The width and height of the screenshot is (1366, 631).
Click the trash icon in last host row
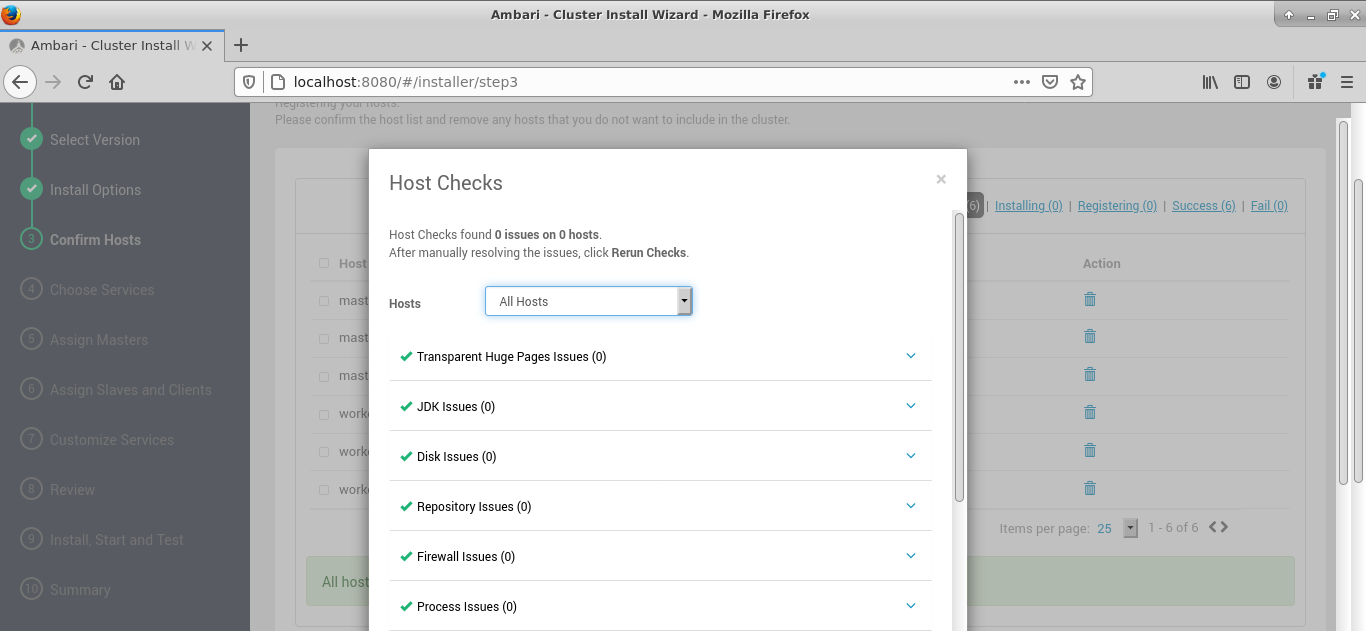click(1090, 488)
